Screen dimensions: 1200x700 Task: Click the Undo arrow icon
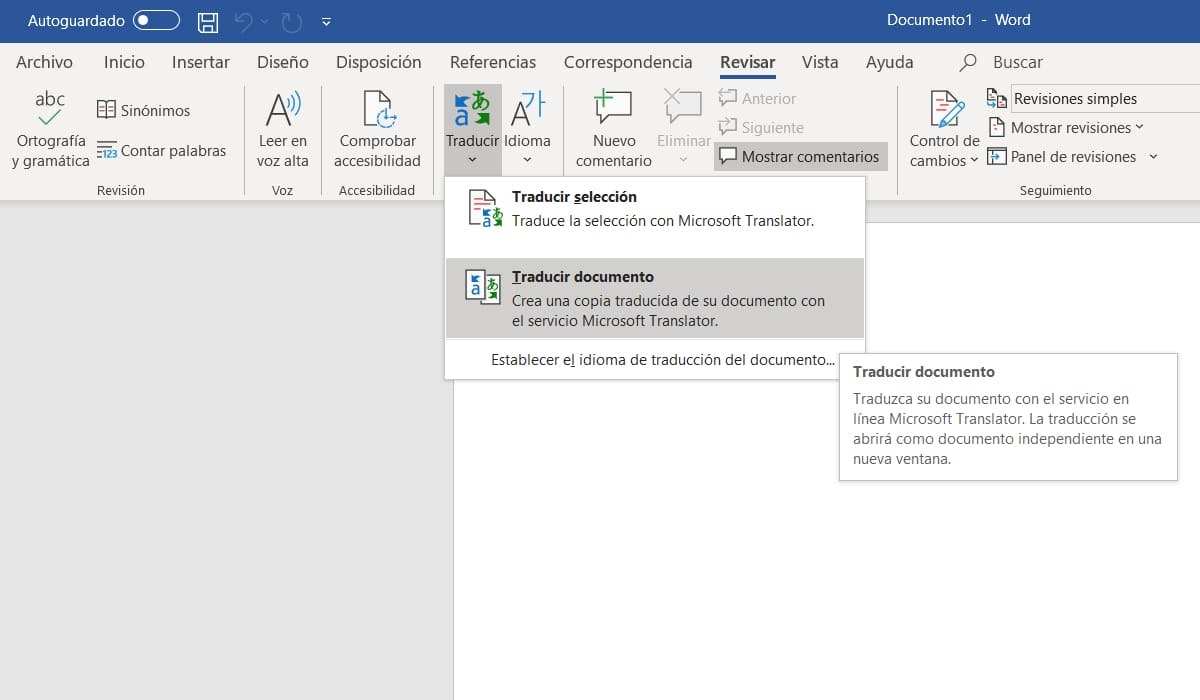(x=244, y=21)
